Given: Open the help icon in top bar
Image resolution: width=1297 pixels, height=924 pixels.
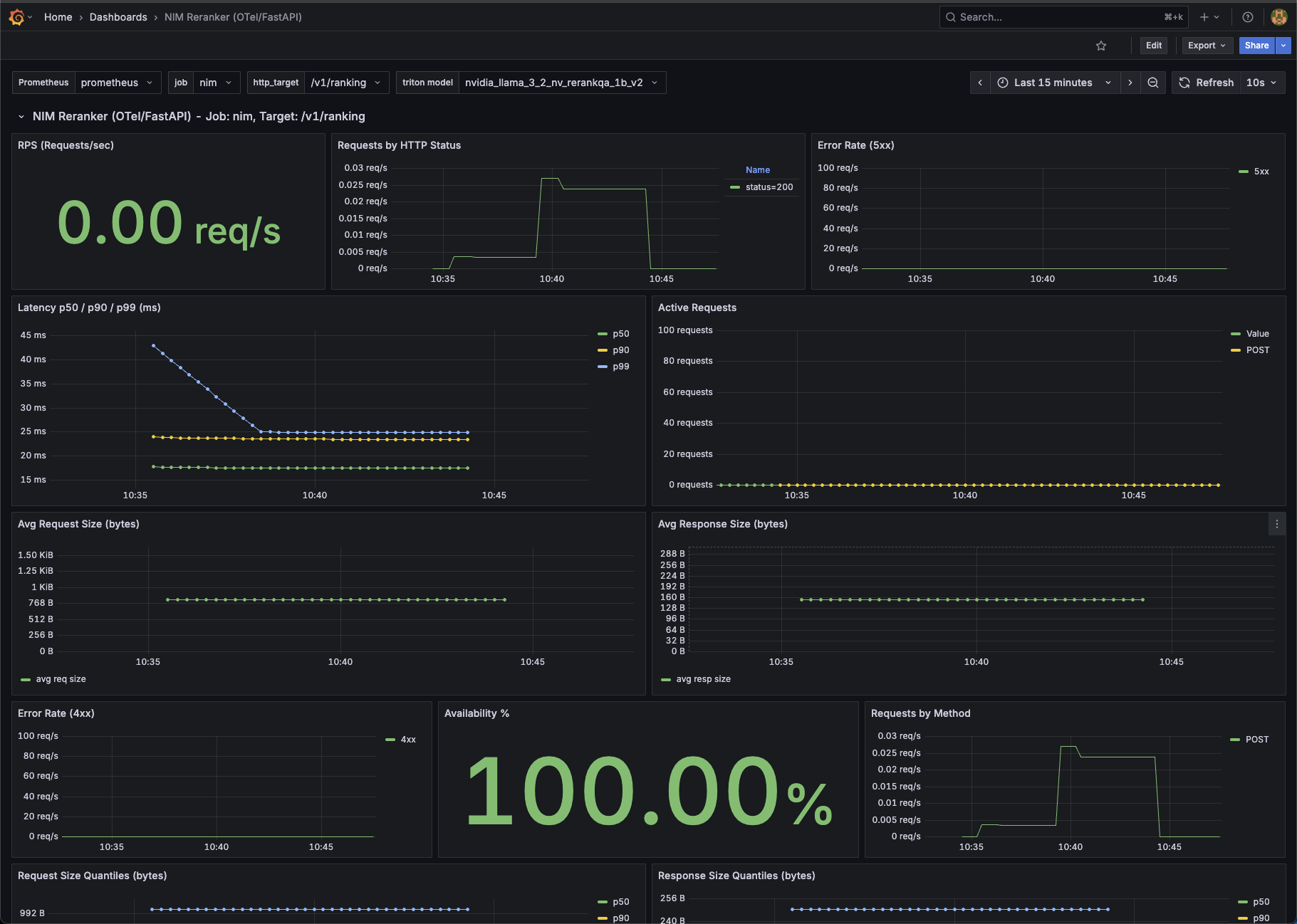Looking at the screenshot, I should click(x=1247, y=17).
